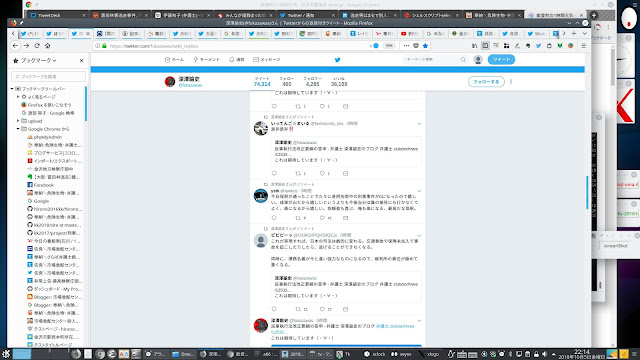Open the Firefox hamburger menu
Screen dimensions: 640x360
click(584, 46)
